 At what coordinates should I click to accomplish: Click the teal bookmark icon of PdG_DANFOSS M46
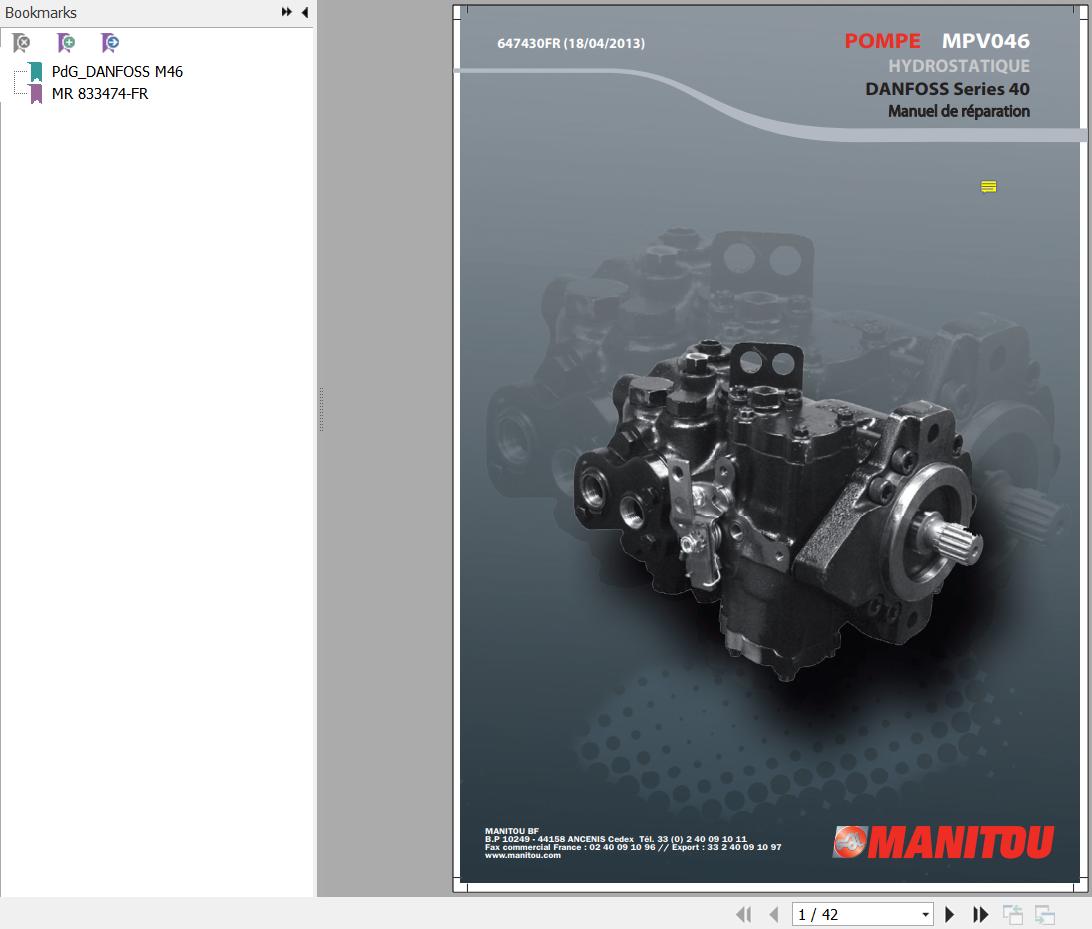point(36,72)
